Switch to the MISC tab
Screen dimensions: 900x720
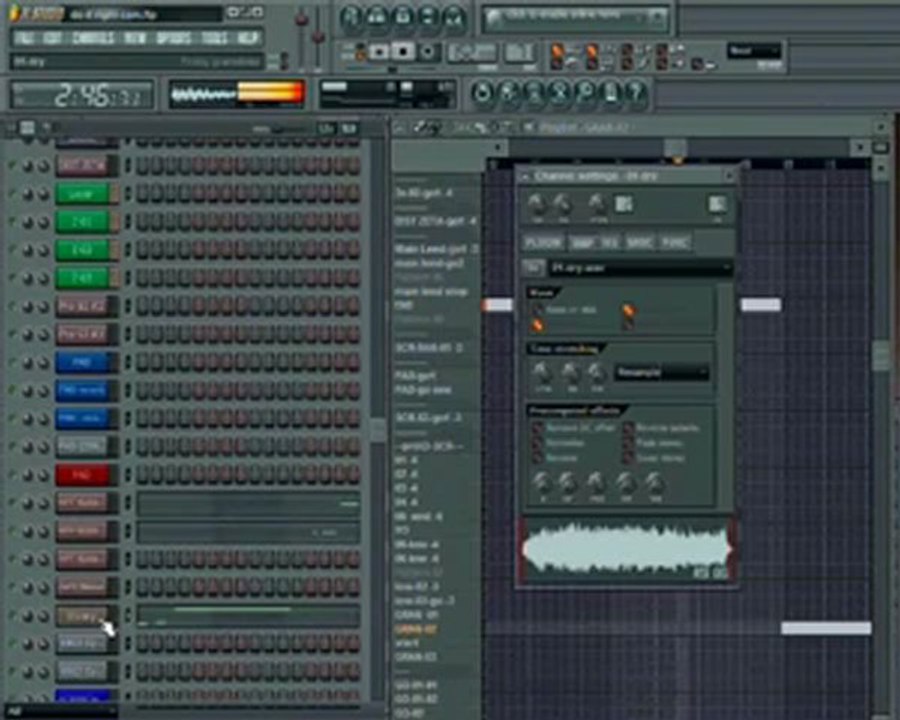(x=639, y=243)
